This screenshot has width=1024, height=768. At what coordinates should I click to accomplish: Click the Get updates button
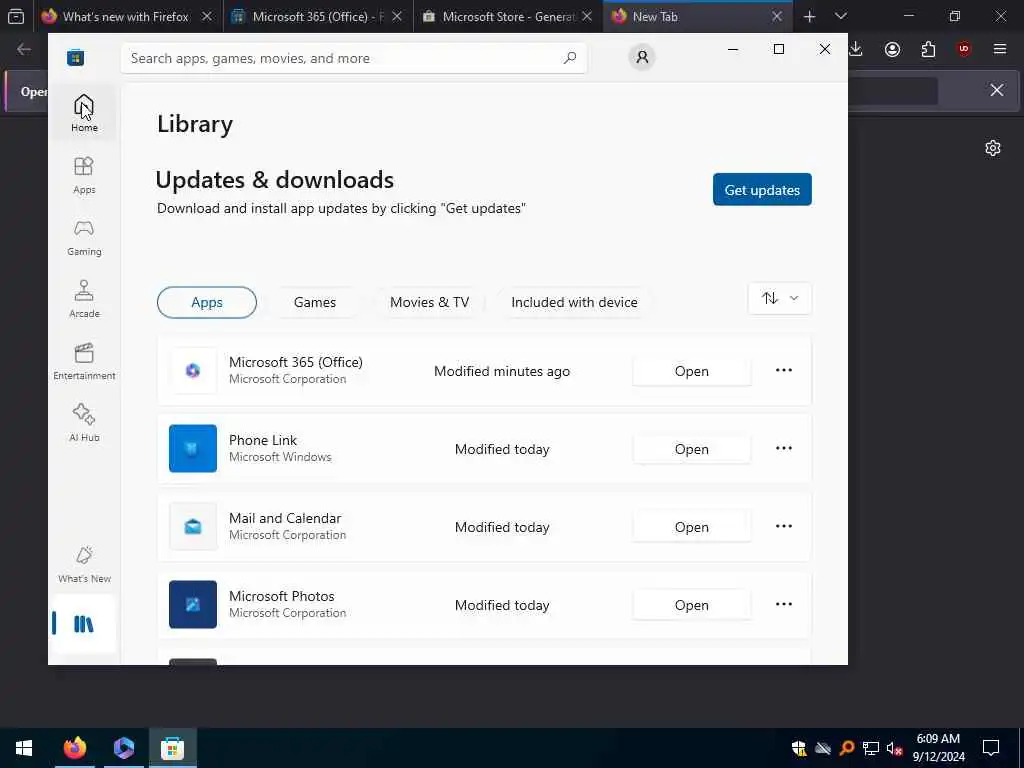click(x=762, y=189)
